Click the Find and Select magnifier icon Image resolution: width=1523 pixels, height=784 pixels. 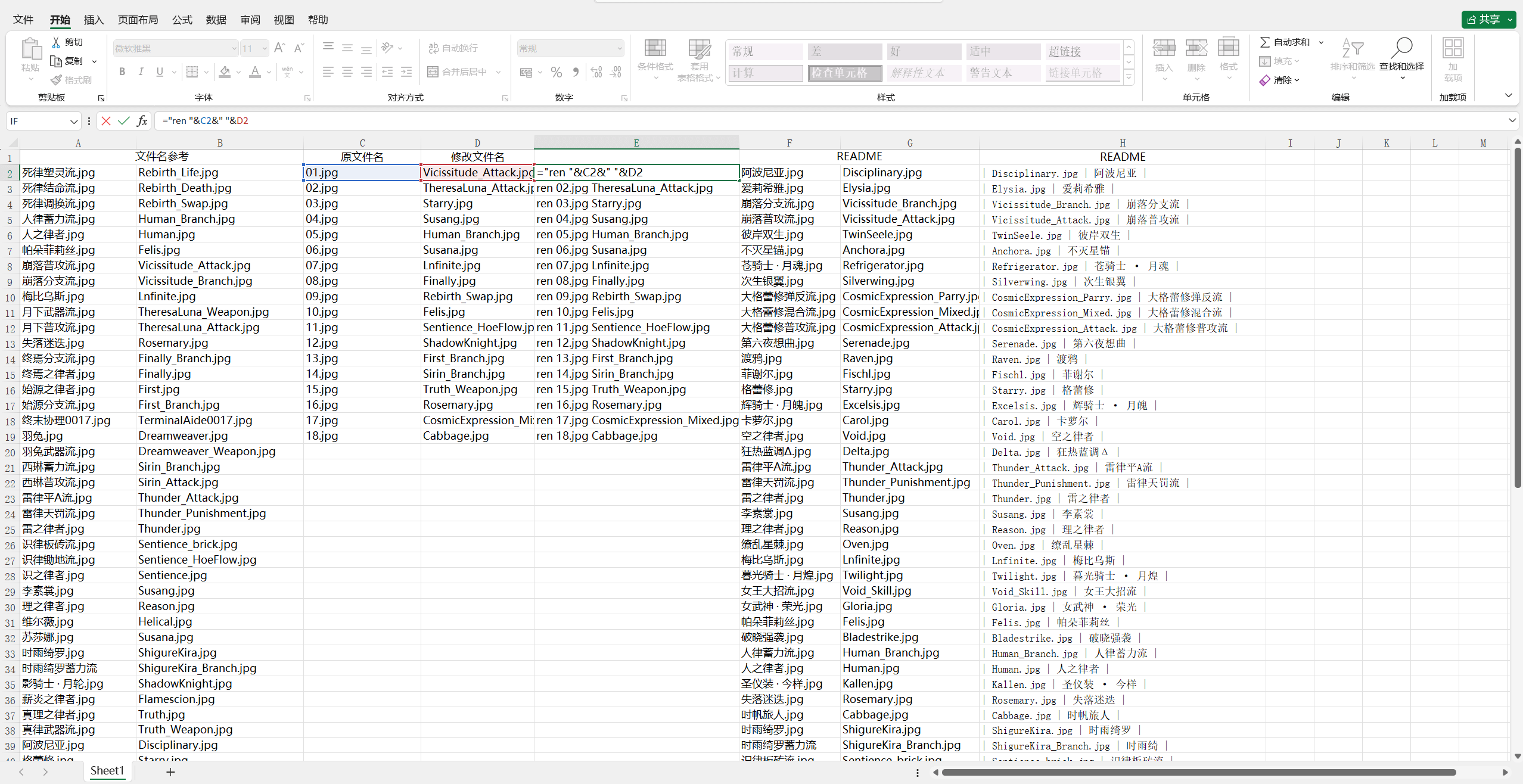coord(1401,48)
